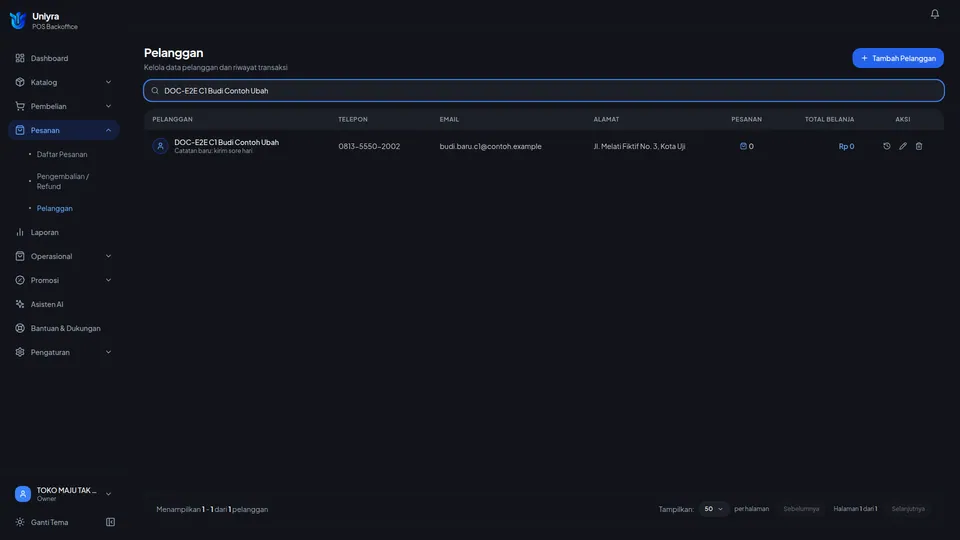View transaction history for Budi Contoh Ubah
The width and height of the screenshot is (960, 540).
[887, 146]
